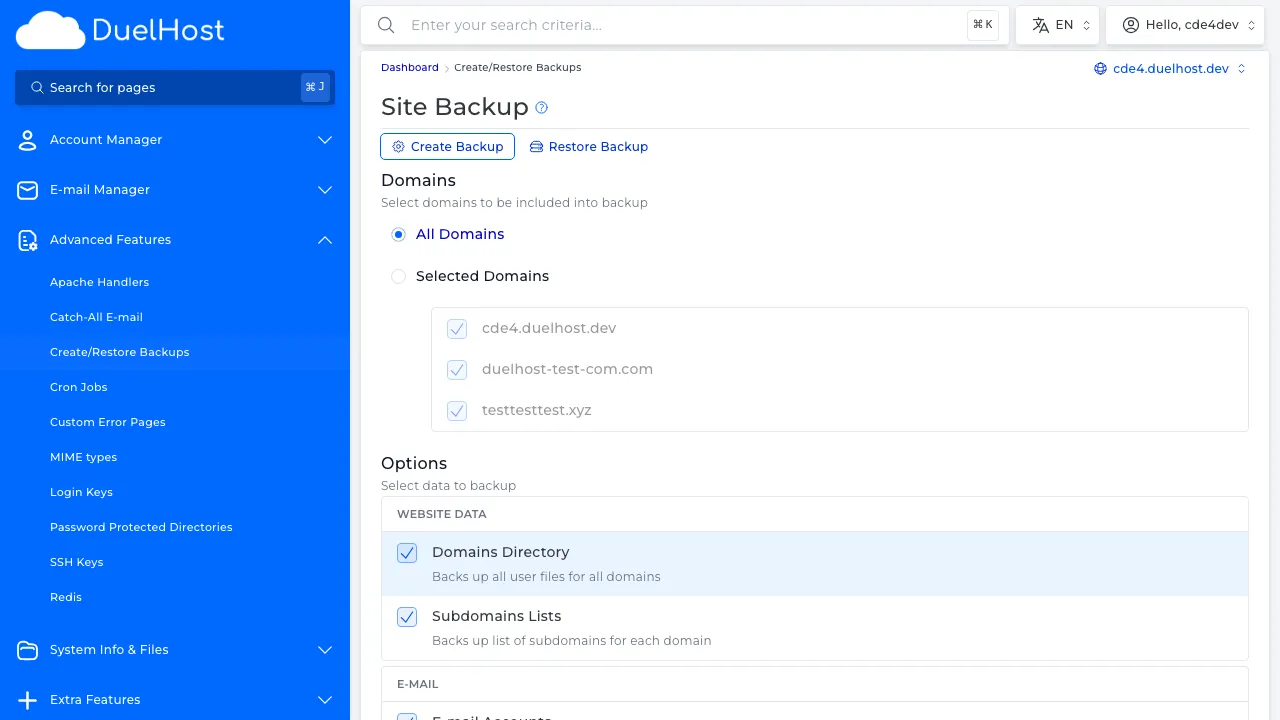Open the Cron Jobs sidebar entry

coord(79,387)
